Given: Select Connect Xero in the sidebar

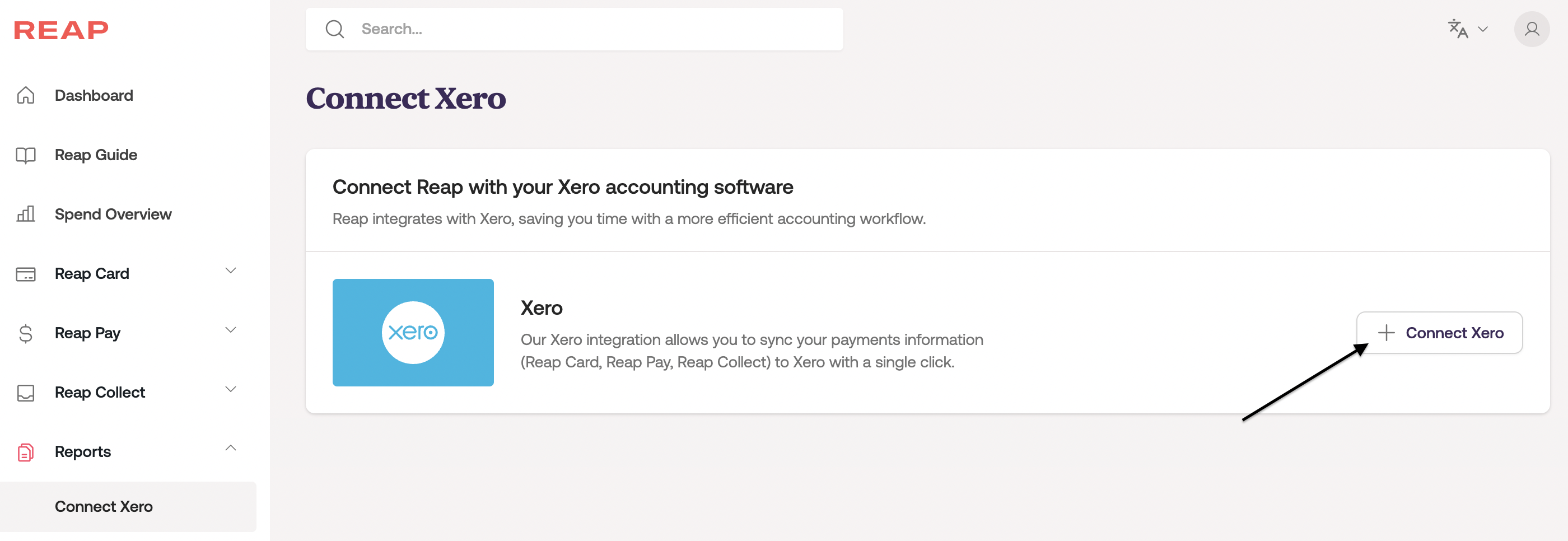Looking at the screenshot, I should coord(104,506).
